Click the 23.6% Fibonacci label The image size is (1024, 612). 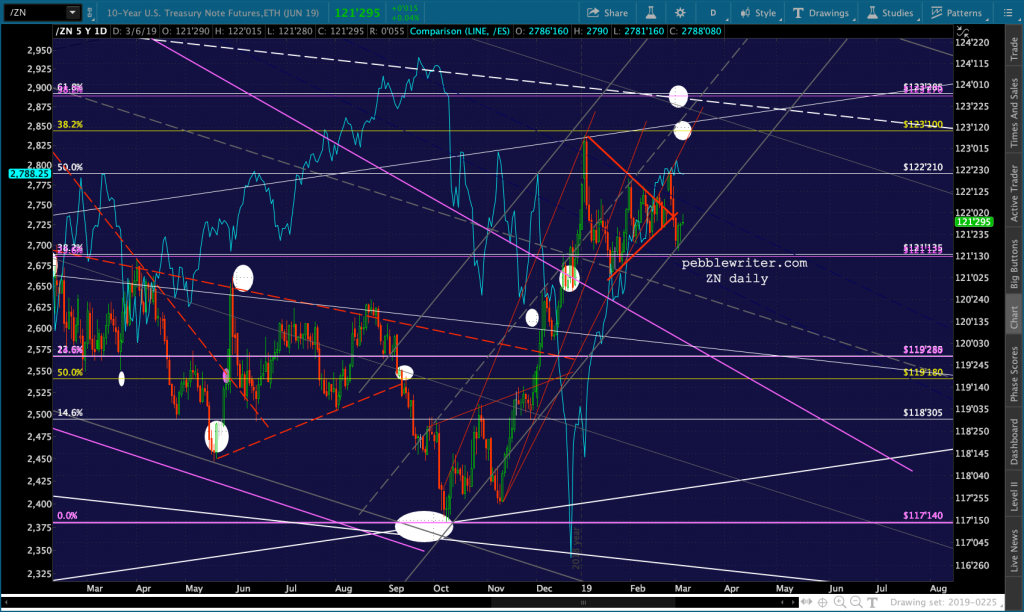point(70,349)
